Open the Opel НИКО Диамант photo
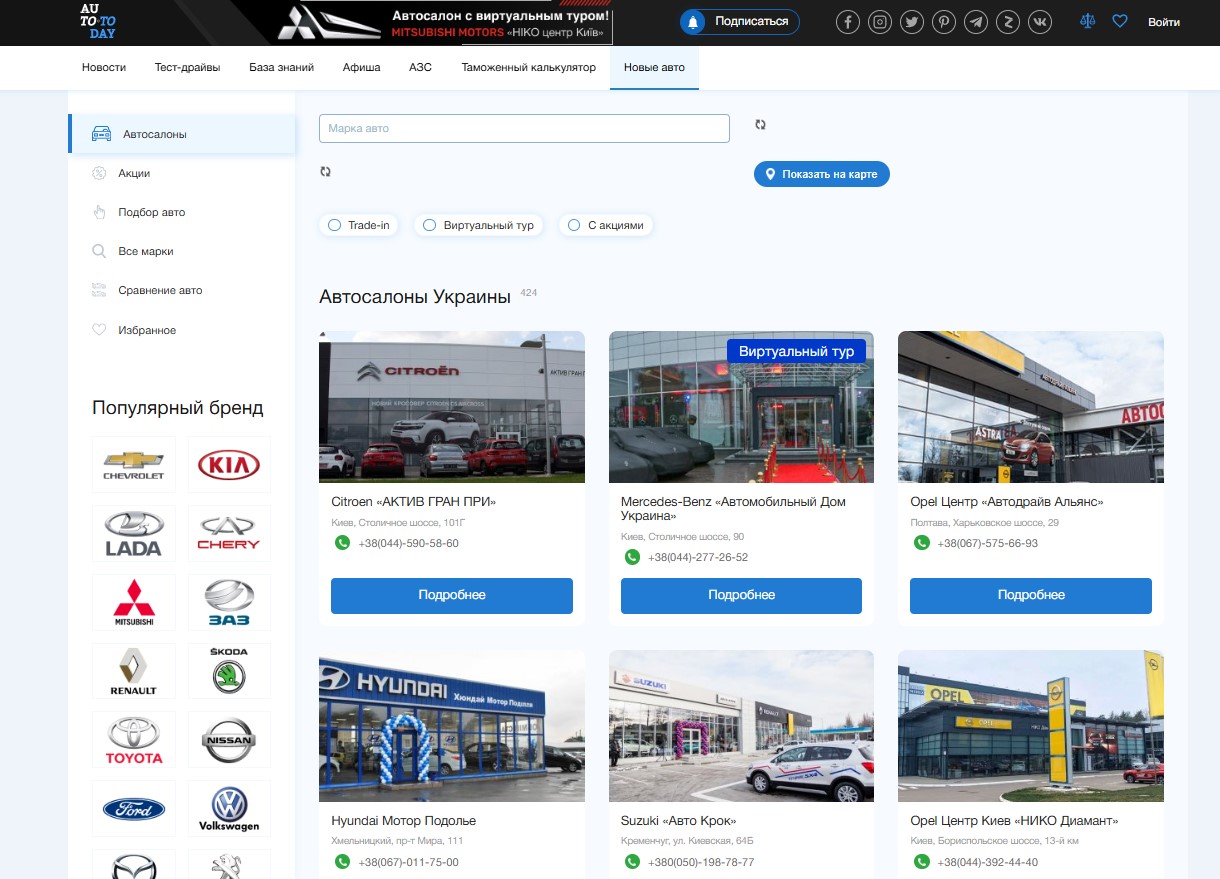 pos(1031,726)
